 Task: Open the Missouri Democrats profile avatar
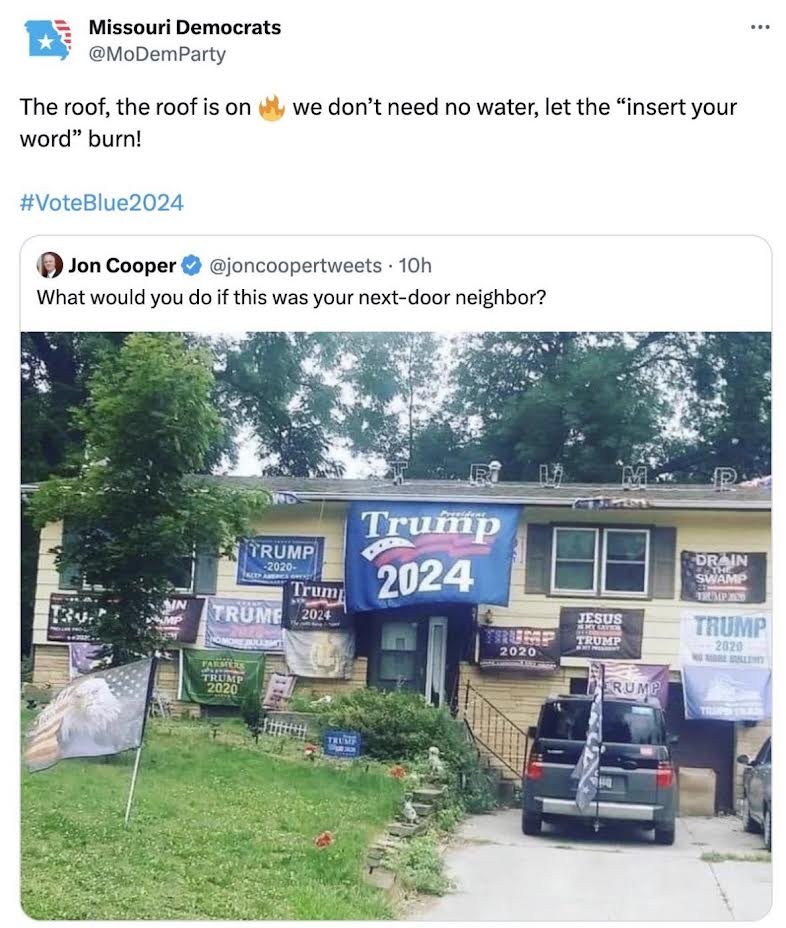tap(48, 39)
